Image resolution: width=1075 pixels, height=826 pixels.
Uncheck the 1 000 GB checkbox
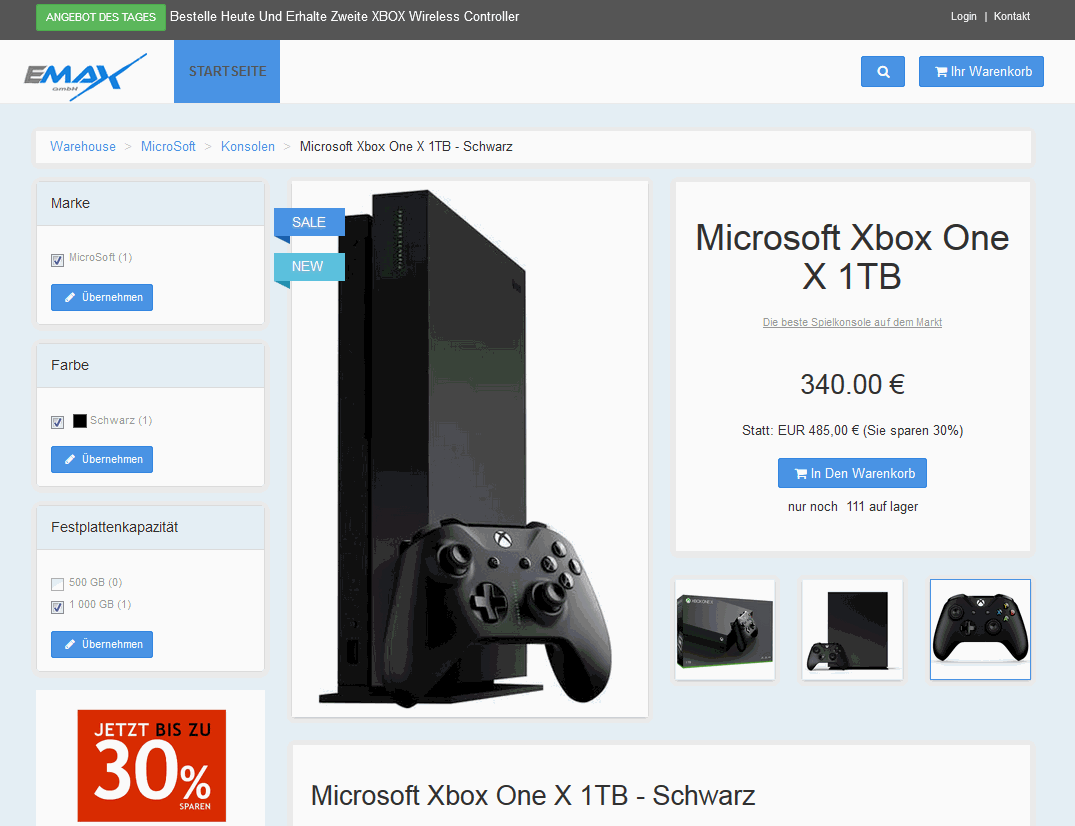[x=58, y=607]
